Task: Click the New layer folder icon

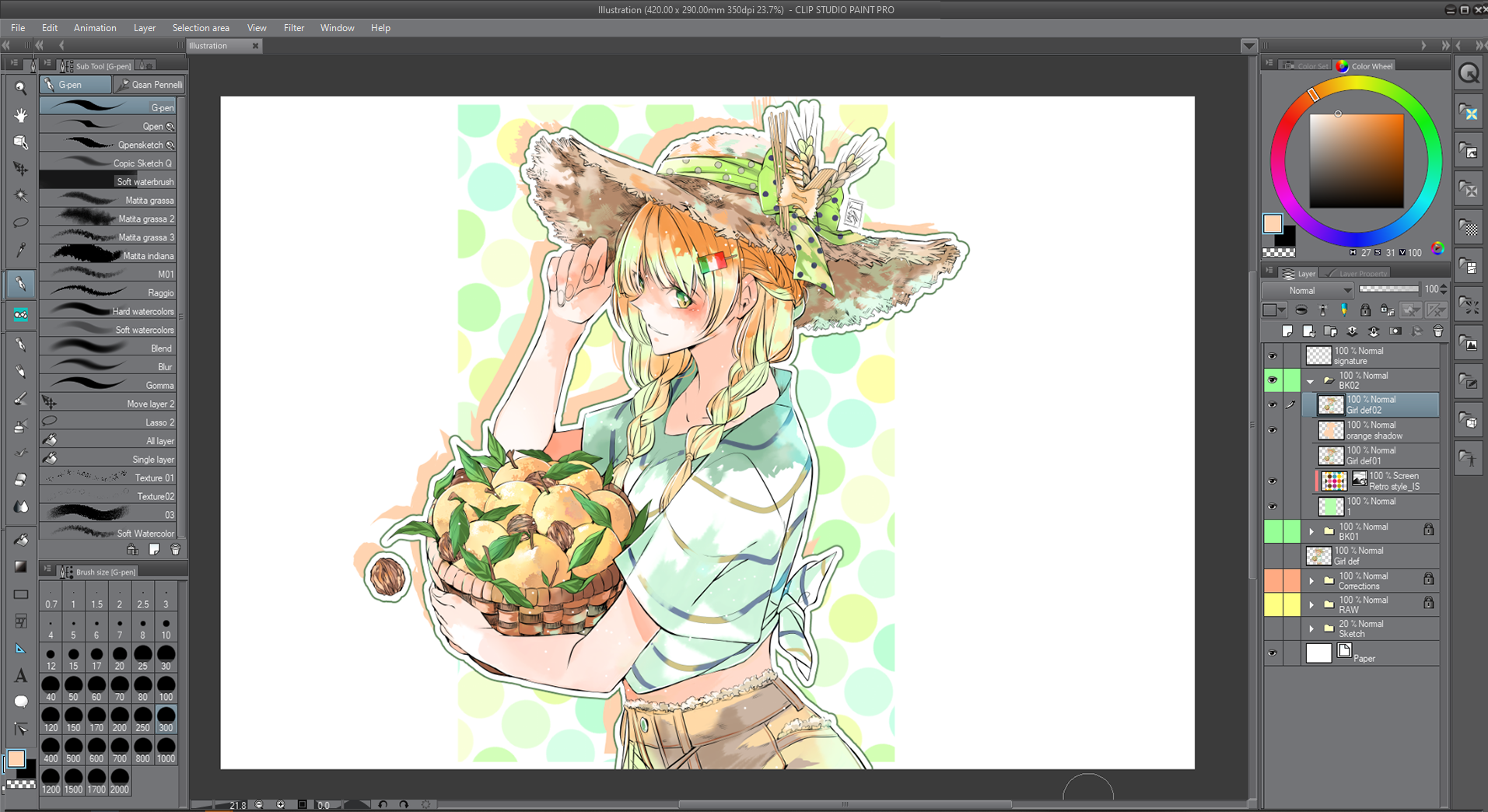Action: point(1330,331)
